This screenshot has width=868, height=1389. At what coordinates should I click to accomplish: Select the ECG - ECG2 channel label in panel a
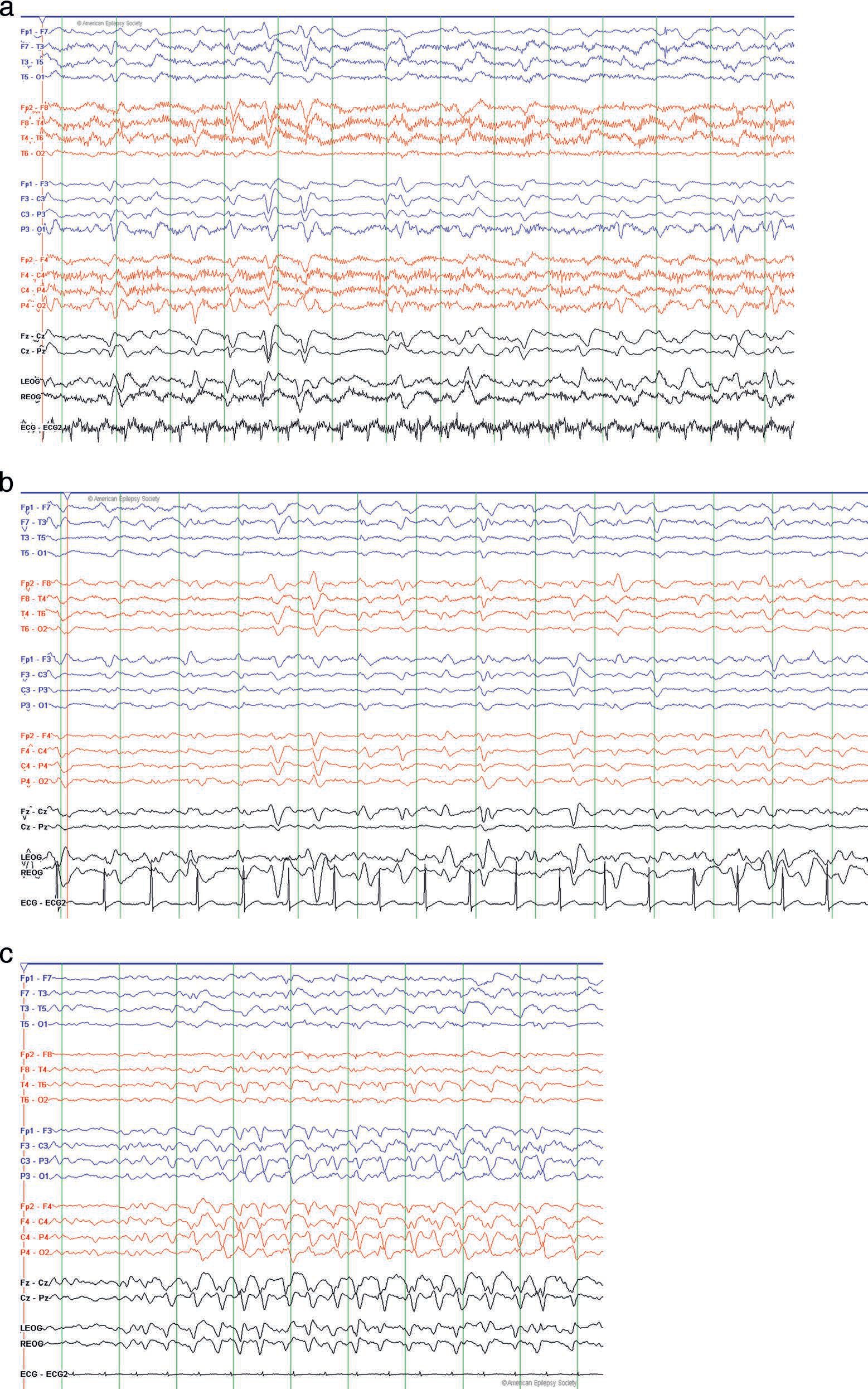(41, 427)
